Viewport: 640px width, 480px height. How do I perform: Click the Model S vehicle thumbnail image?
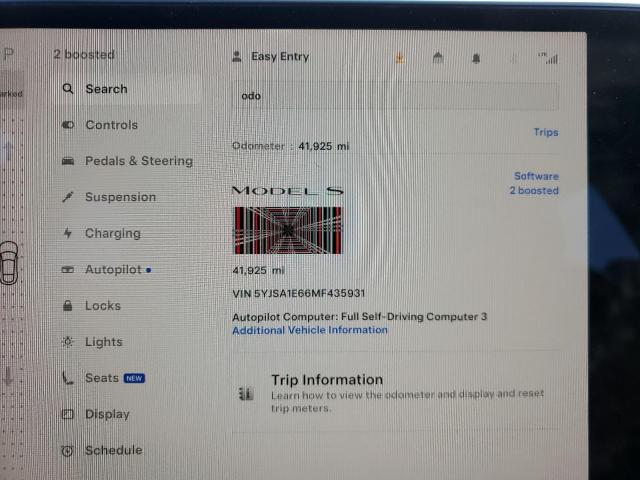click(x=287, y=230)
